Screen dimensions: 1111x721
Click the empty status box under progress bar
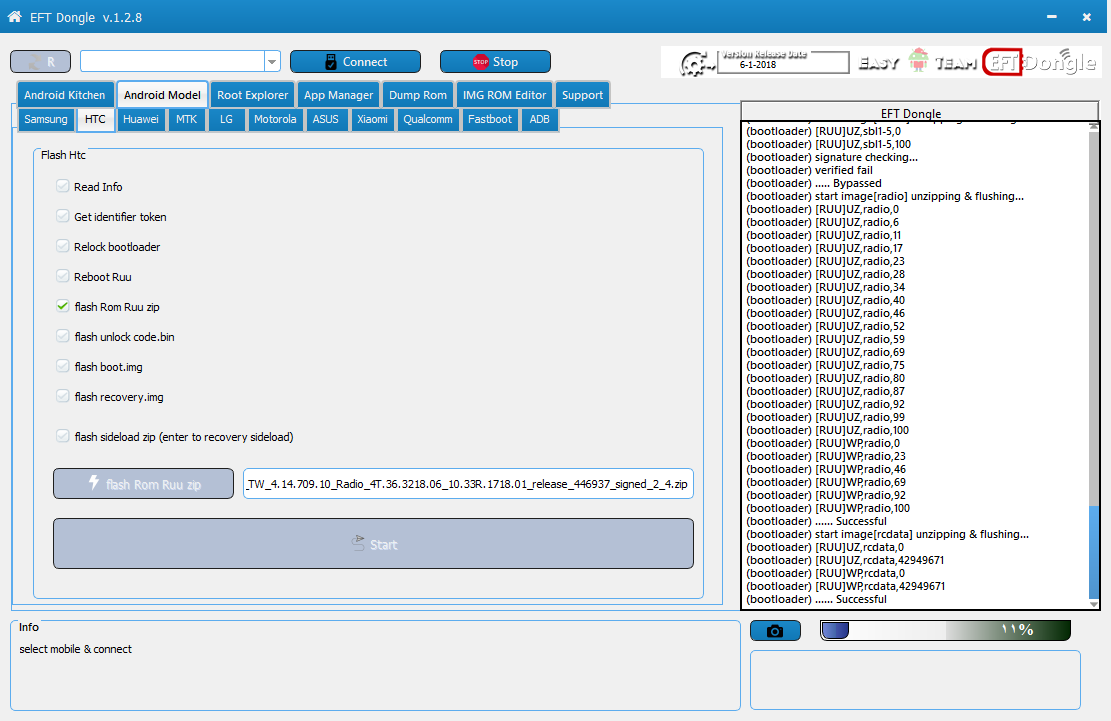(x=915, y=680)
